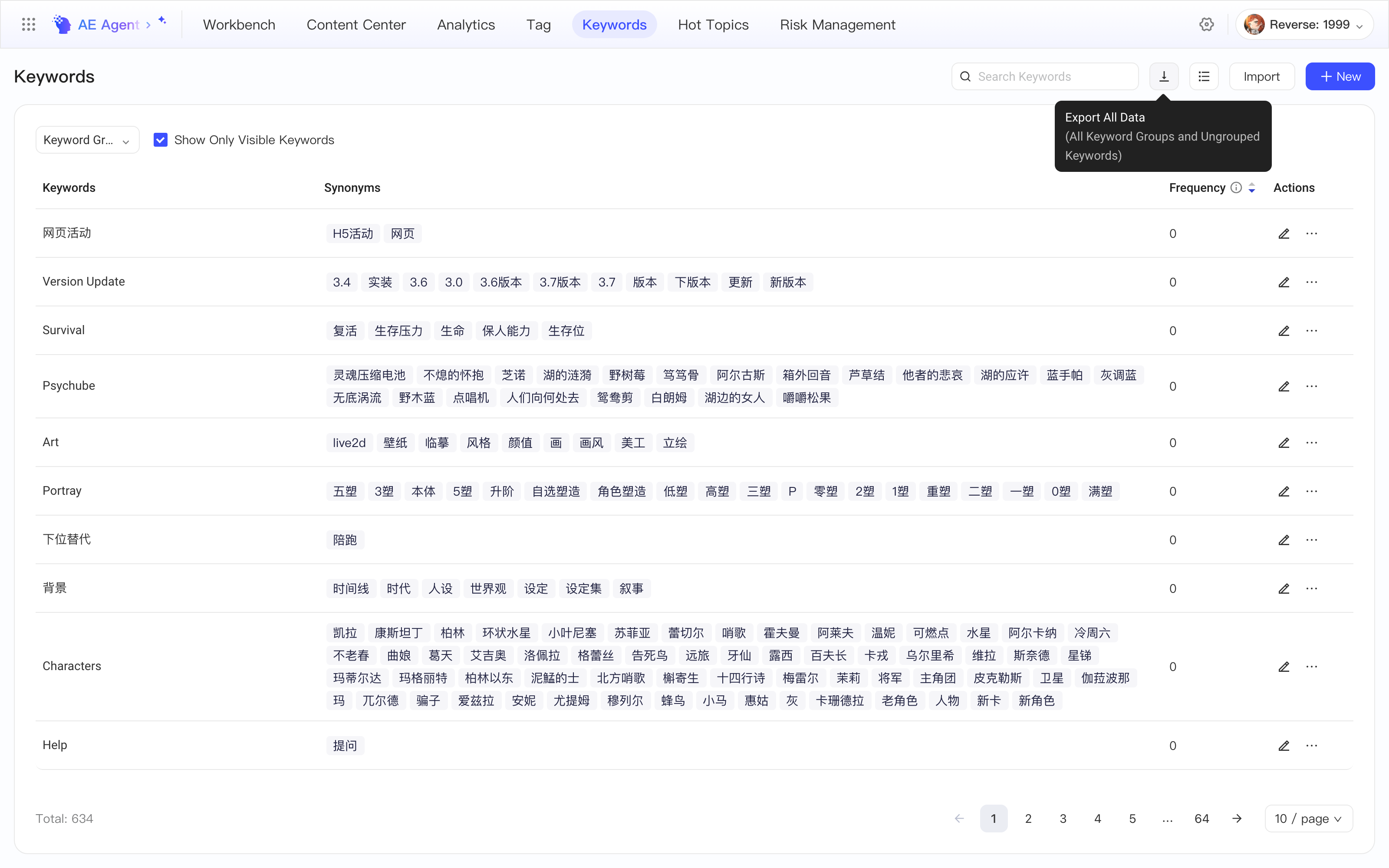Viewport: 1389px width, 868px height.
Task: Click the AE Agent logo icon
Action: (61, 24)
